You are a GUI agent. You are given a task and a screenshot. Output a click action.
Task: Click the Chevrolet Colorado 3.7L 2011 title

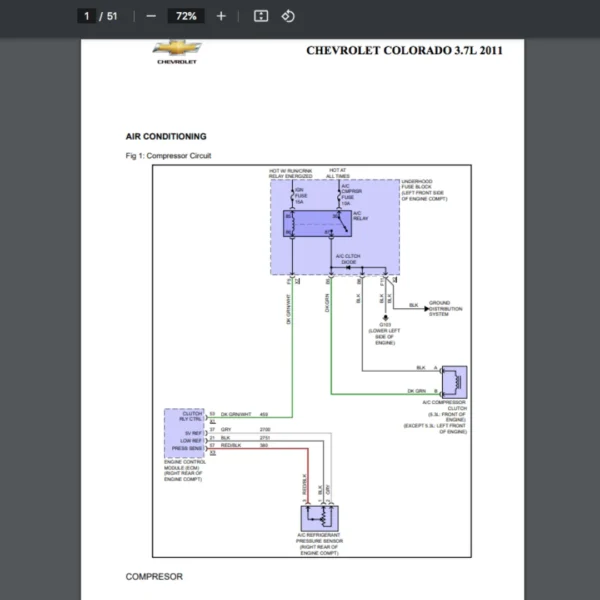[x=403, y=50]
